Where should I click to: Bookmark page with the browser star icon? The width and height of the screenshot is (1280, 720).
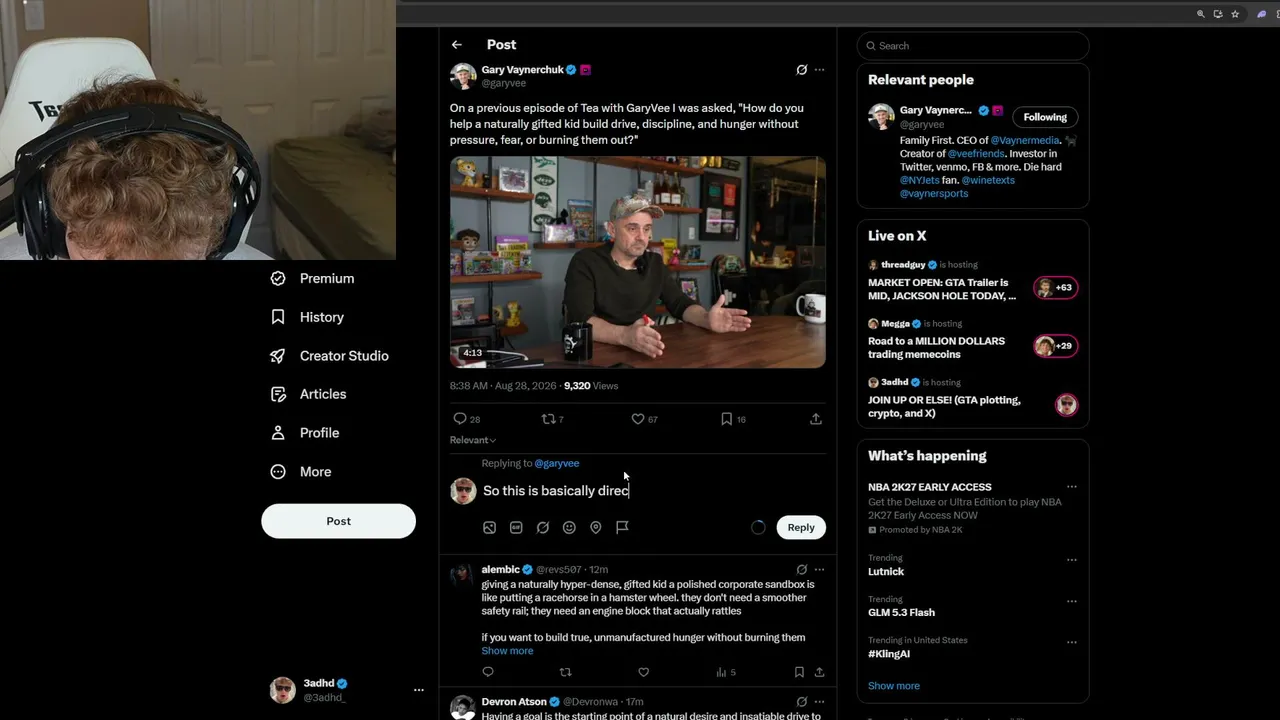click(x=1235, y=14)
